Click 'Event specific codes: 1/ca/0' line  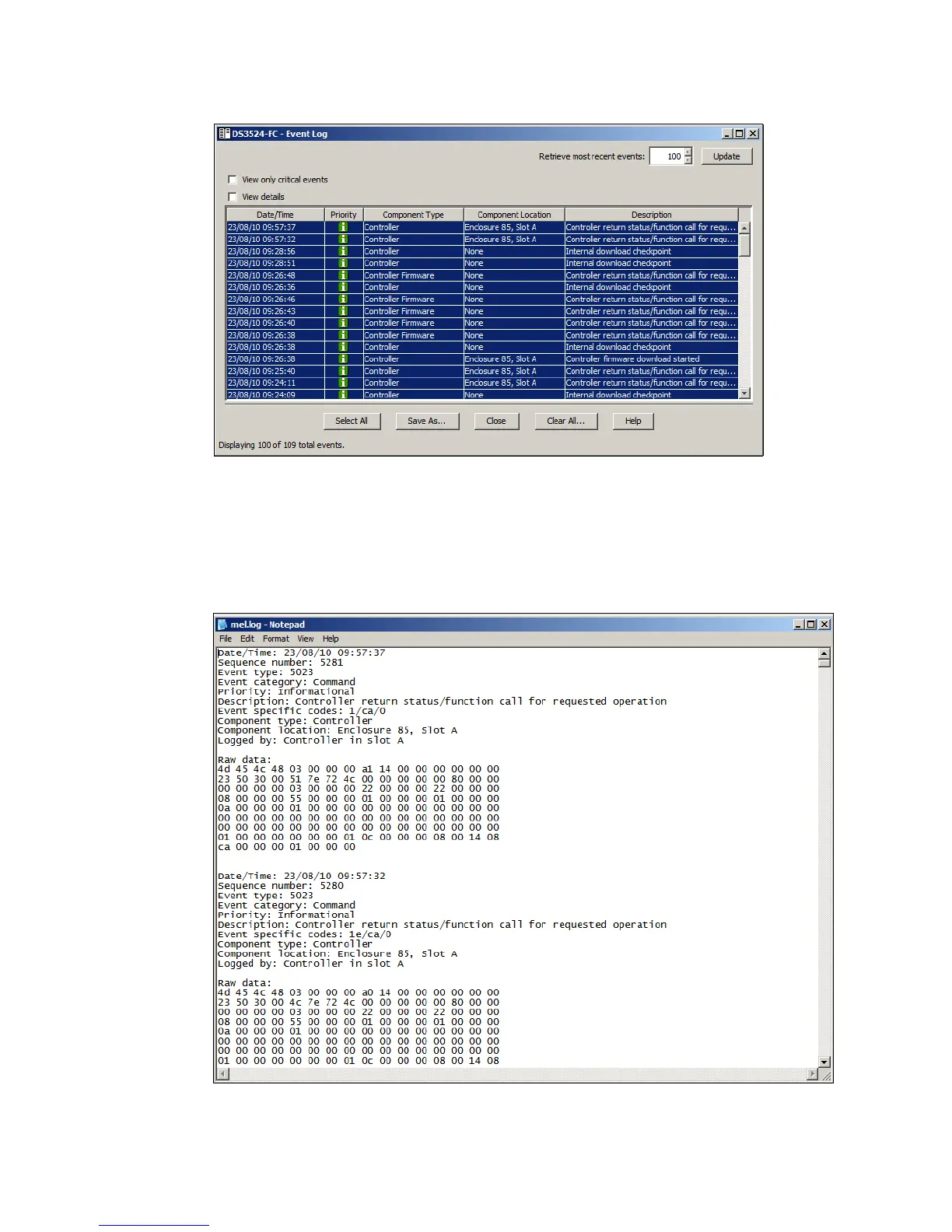[x=302, y=711]
